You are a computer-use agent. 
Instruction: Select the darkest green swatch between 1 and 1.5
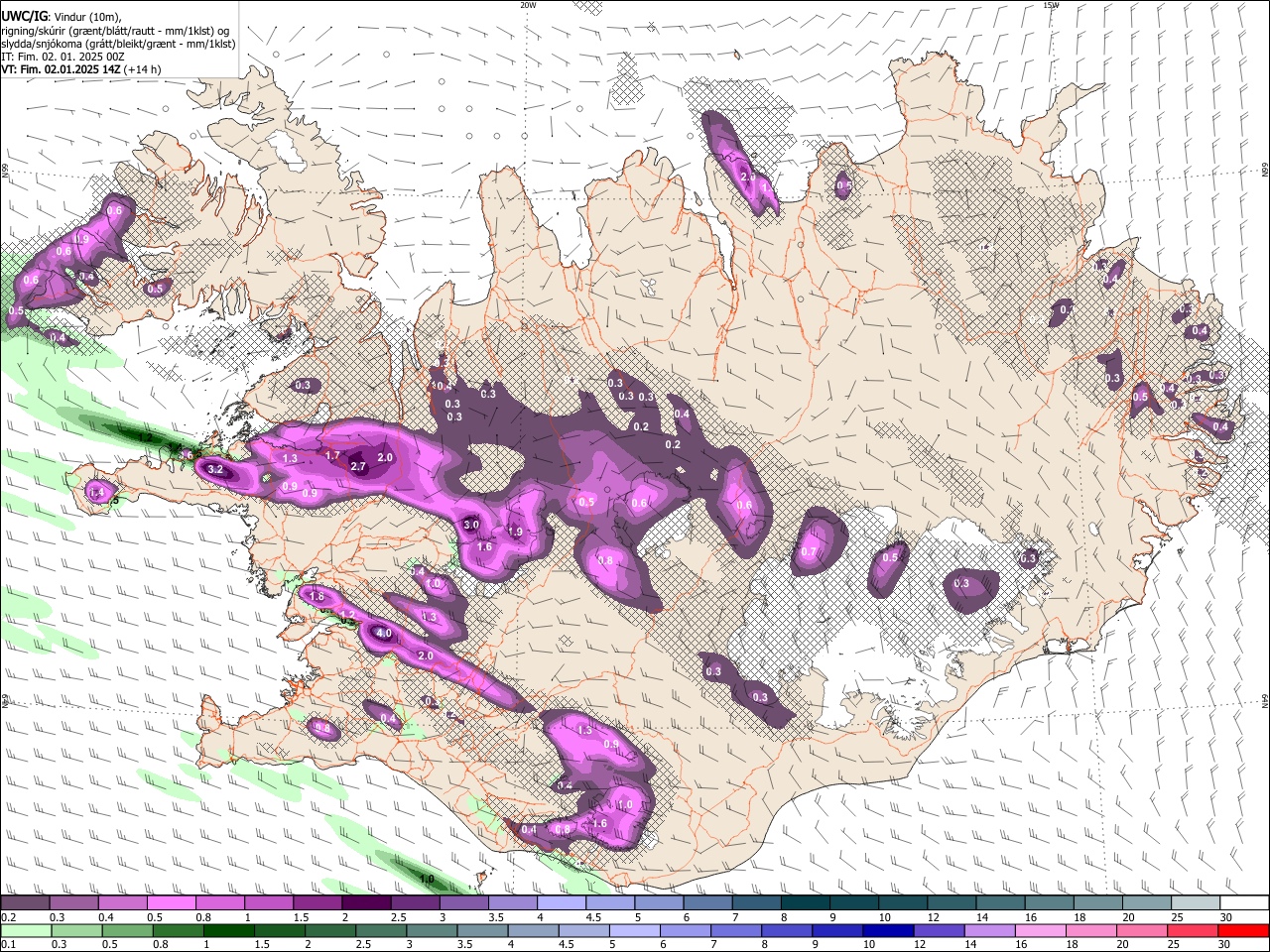[228, 930]
